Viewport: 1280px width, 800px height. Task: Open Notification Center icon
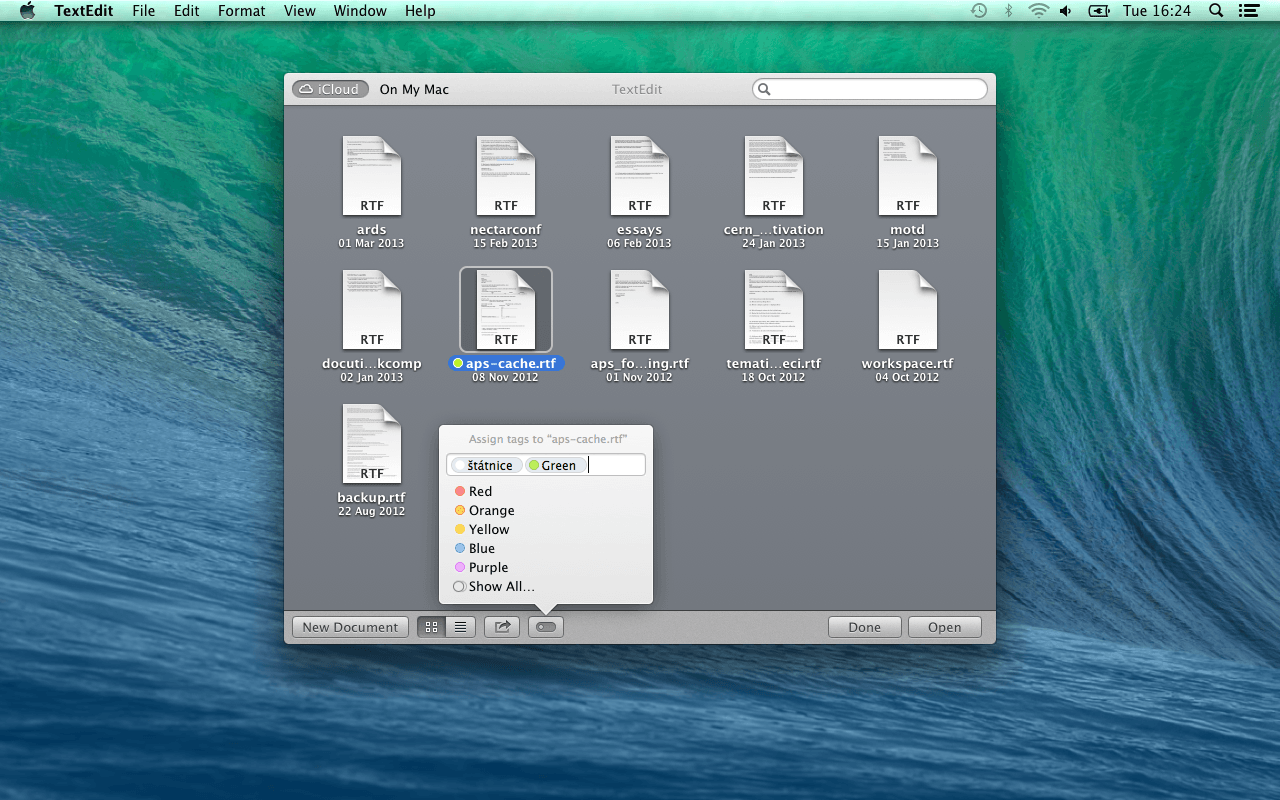[x=1248, y=11]
